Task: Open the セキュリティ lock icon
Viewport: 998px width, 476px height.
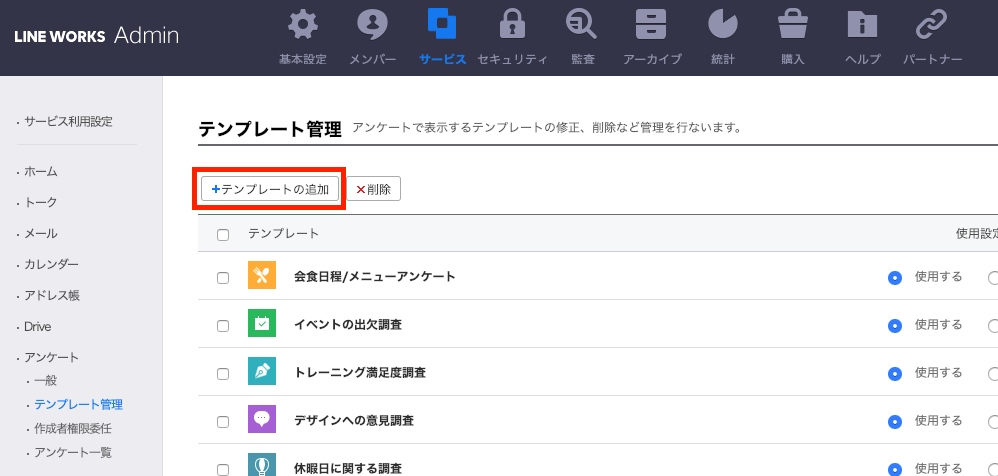Action: pos(512,24)
